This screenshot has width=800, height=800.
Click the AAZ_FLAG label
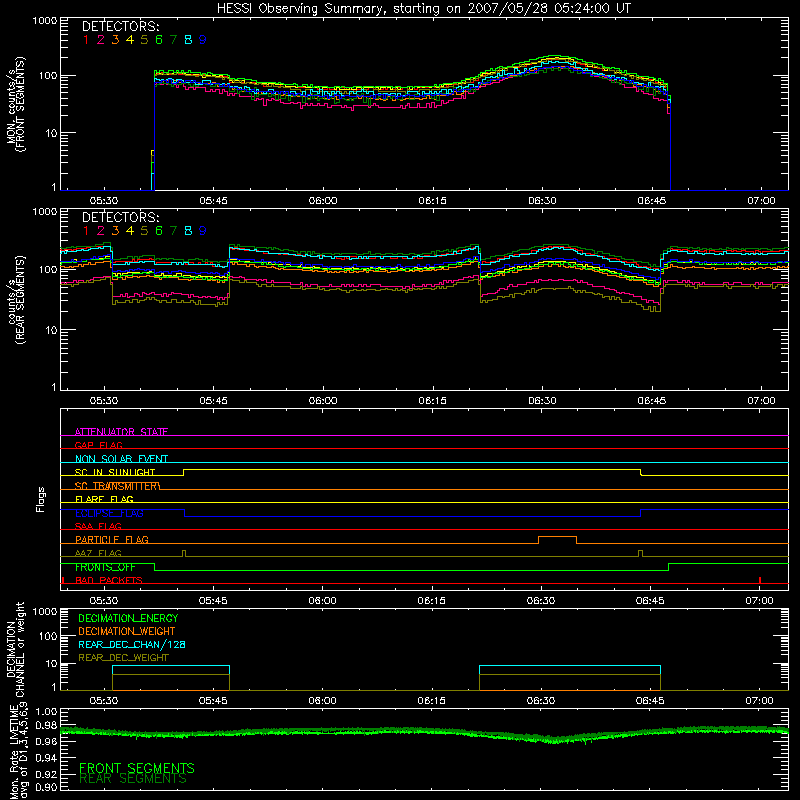(x=98, y=553)
